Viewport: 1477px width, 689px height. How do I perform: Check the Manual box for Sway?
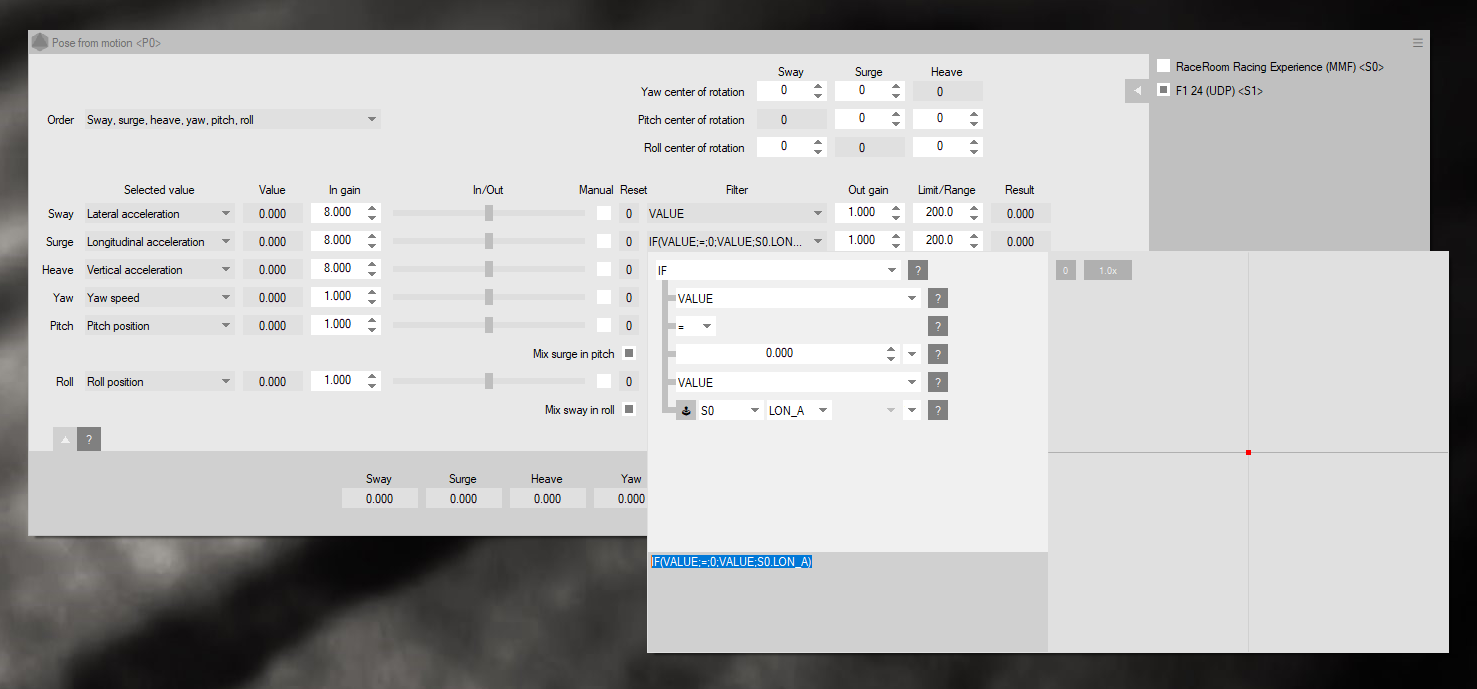point(603,213)
